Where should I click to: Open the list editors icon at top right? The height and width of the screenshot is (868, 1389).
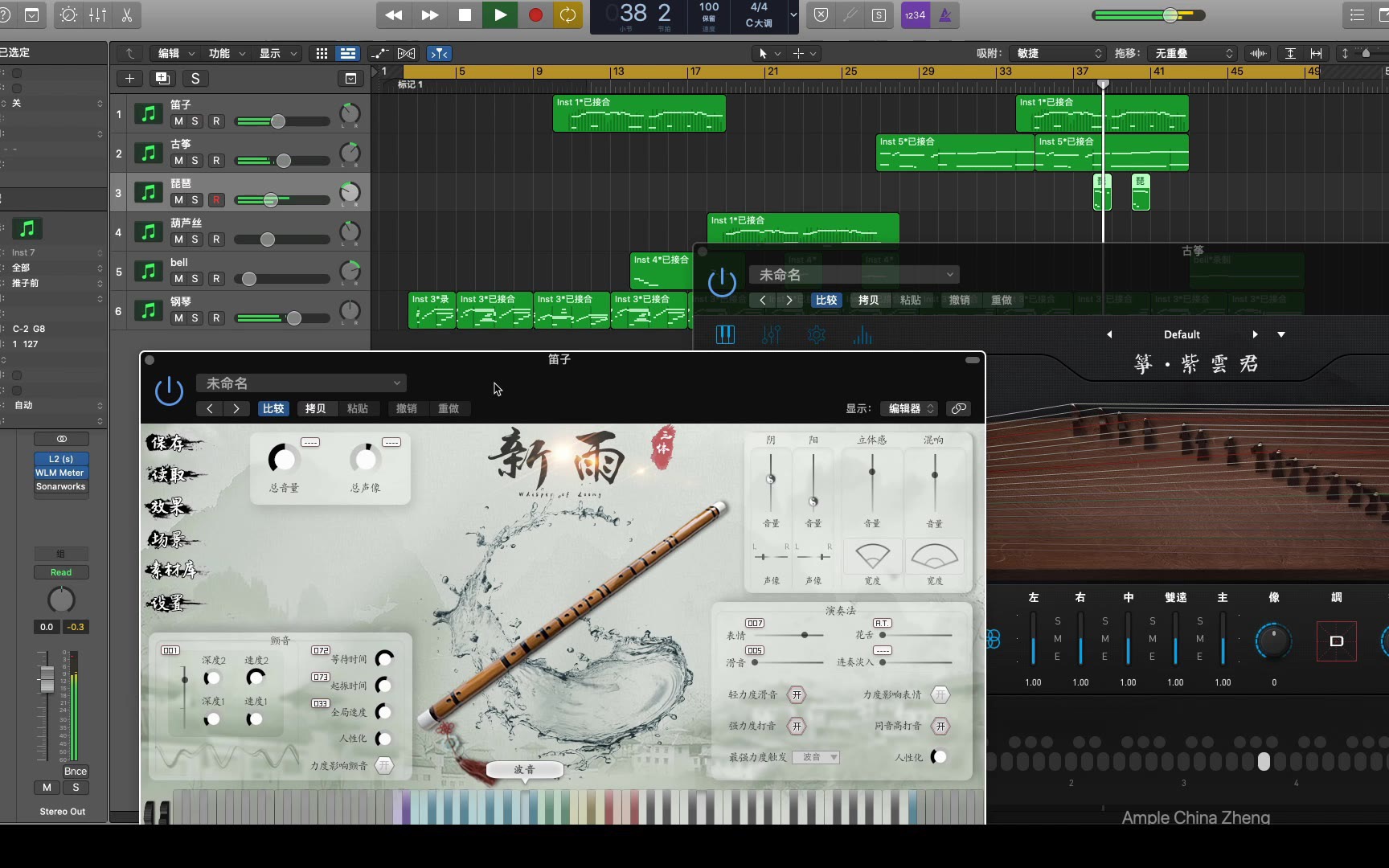coord(1358,15)
